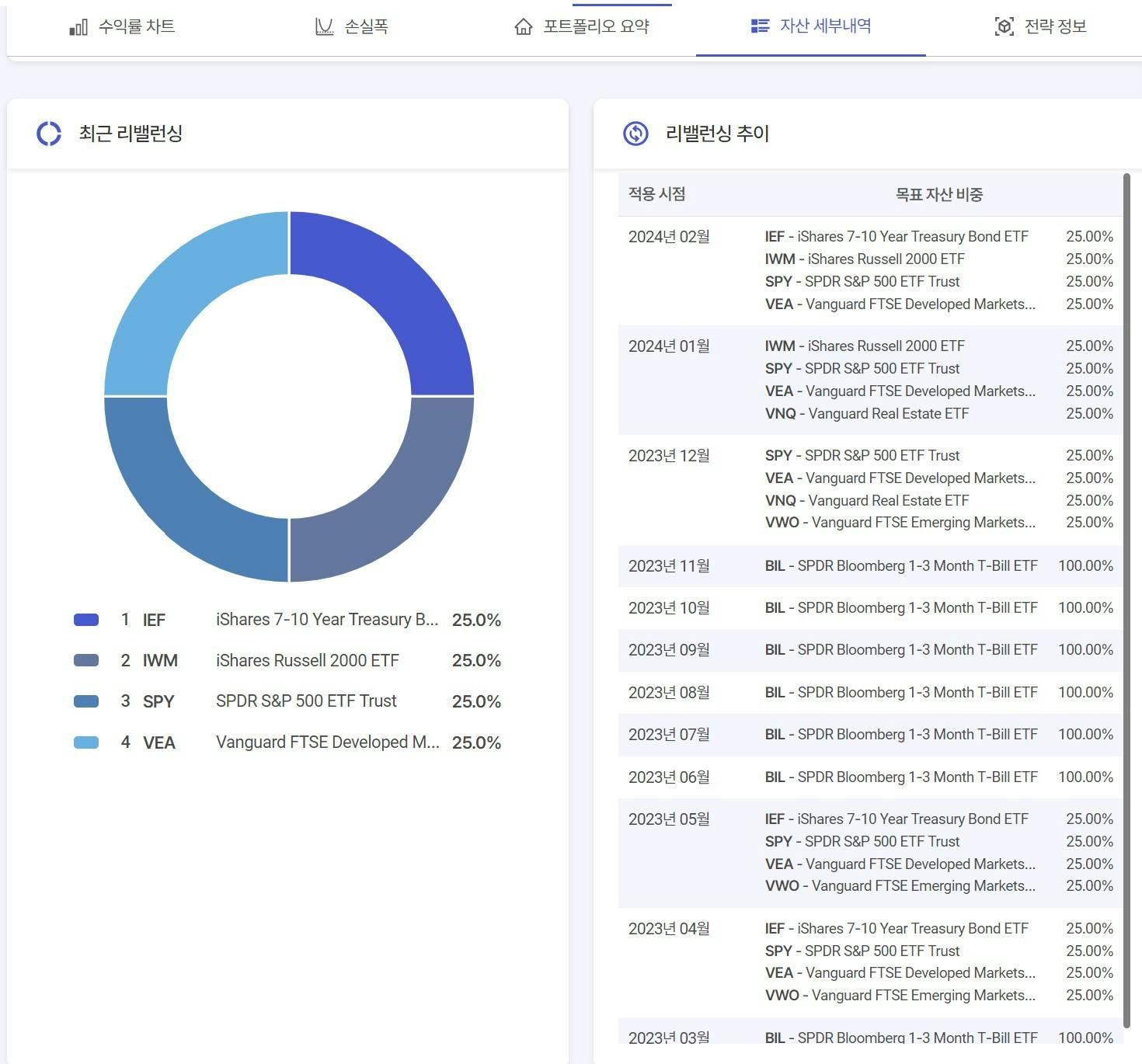Select the 2023년 04월 date cell
Screen dimensions: 1142x1064
coord(669,929)
